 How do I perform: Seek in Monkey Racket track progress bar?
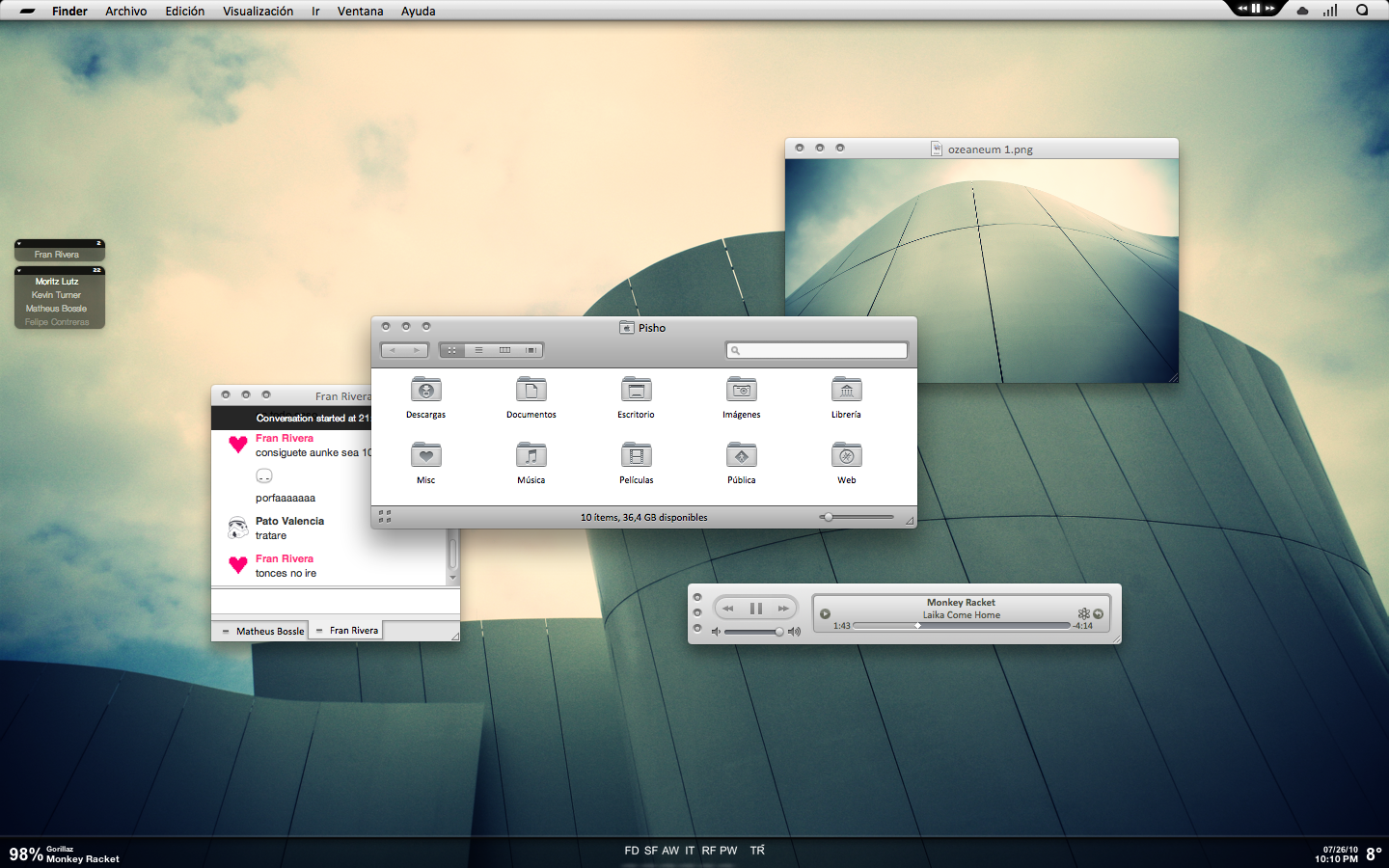click(x=962, y=626)
